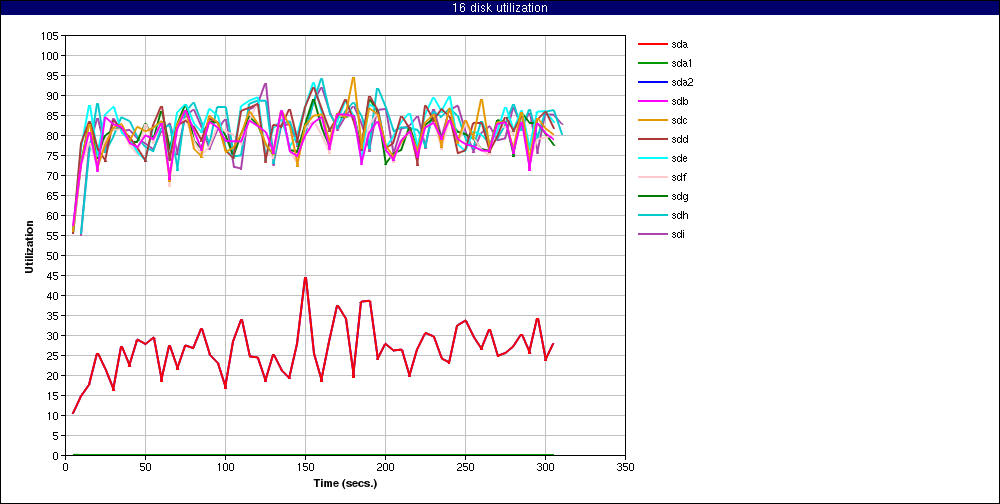Click the '16 disk utilization' chart title
Image resolution: width=1000 pixels, height=504 pixels.
pyautogui.click(x=499, y=8)
